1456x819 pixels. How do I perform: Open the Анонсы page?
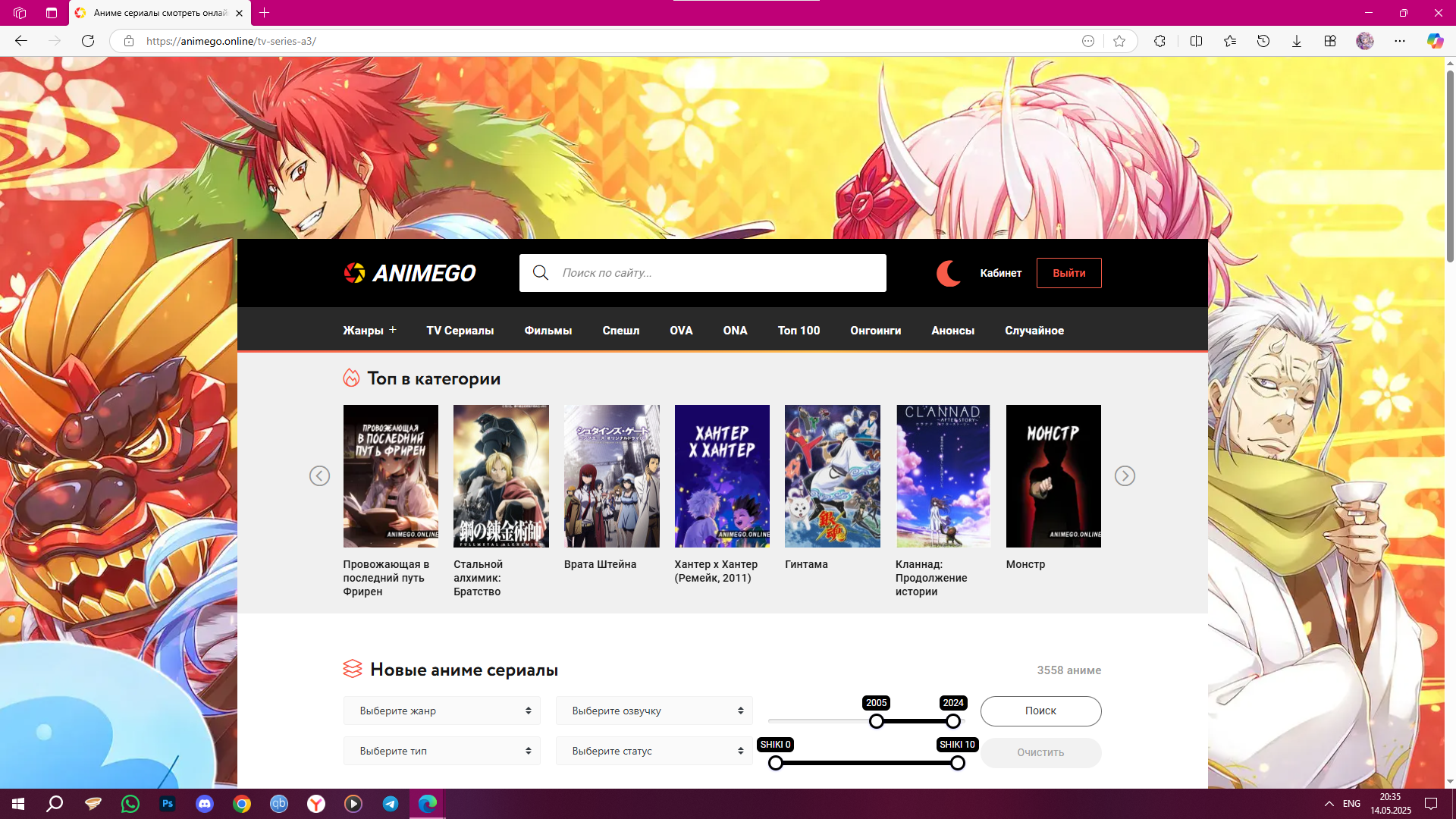click(x=953, y=331)
